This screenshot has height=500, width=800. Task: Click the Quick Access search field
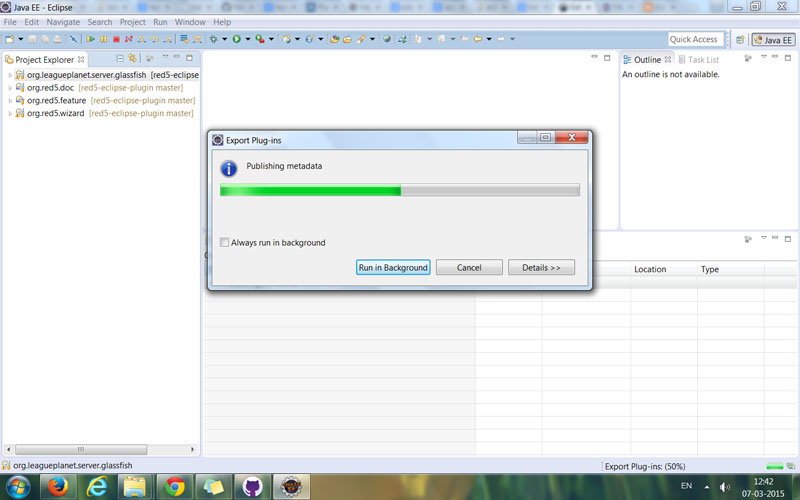tap(694, 39)
